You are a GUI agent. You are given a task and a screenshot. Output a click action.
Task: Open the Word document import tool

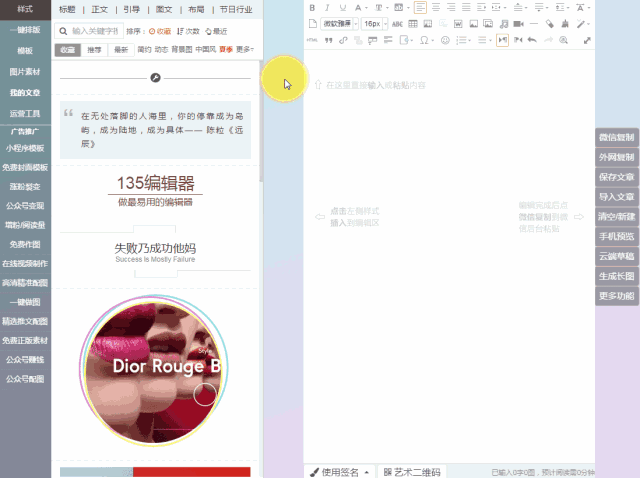458,24
